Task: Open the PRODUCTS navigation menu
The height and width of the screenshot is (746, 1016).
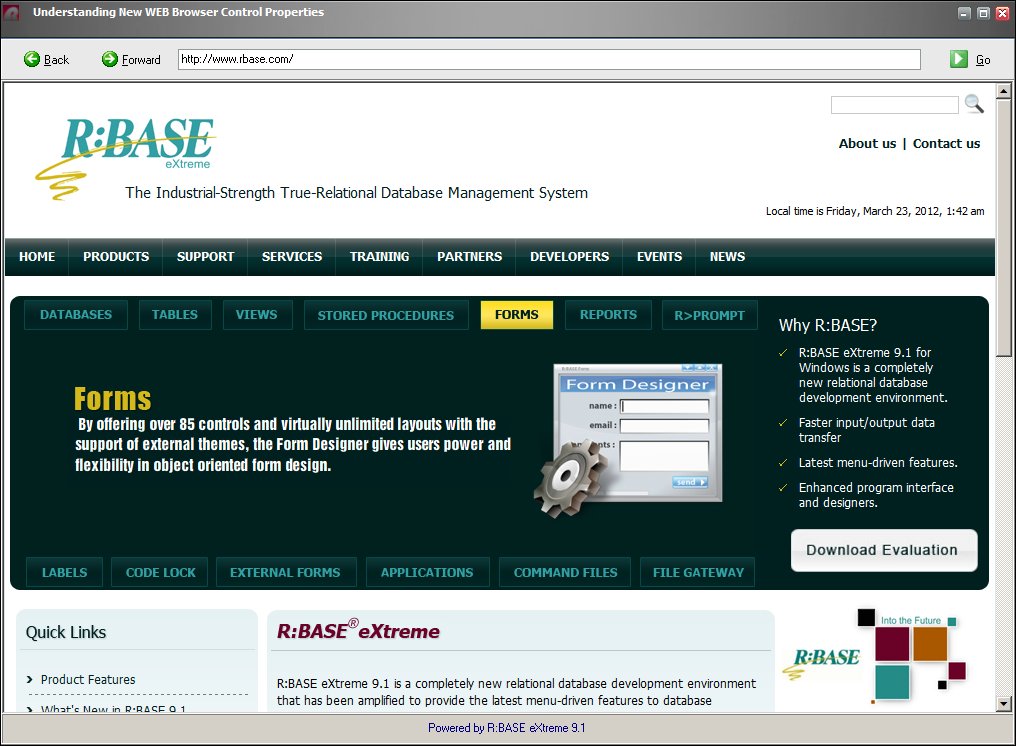Action: (116, 257)
